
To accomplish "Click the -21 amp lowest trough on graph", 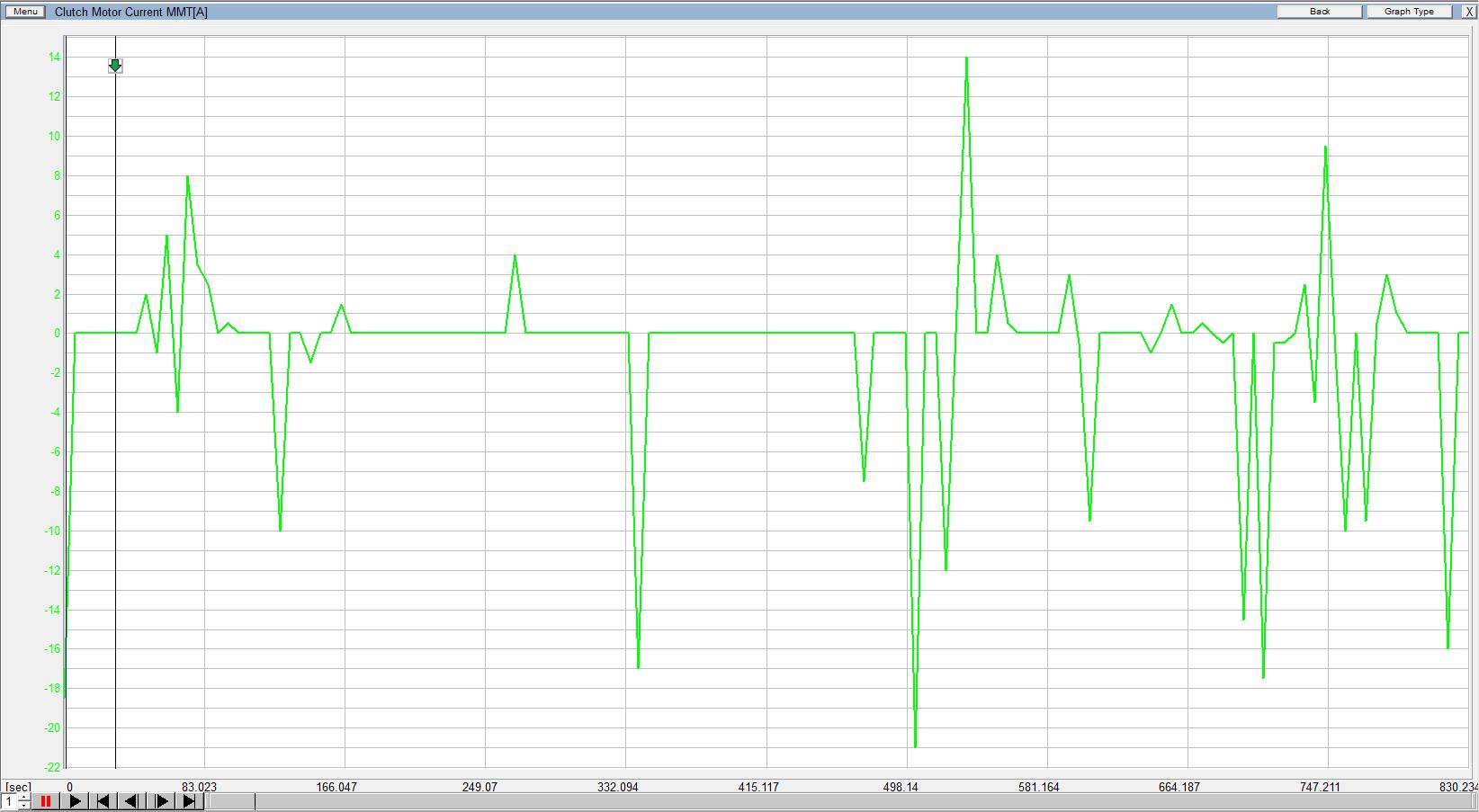I will click(x=915, y=745).
